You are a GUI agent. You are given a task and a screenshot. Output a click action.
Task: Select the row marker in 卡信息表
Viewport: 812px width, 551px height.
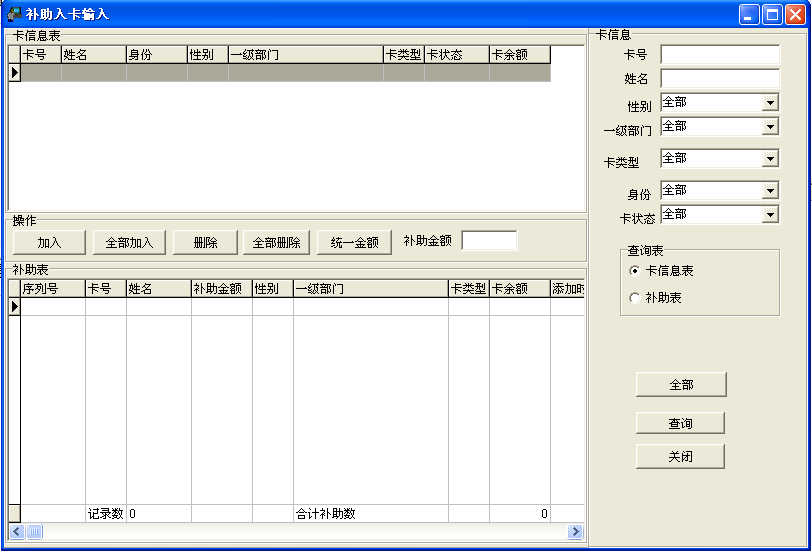(14, 72)
